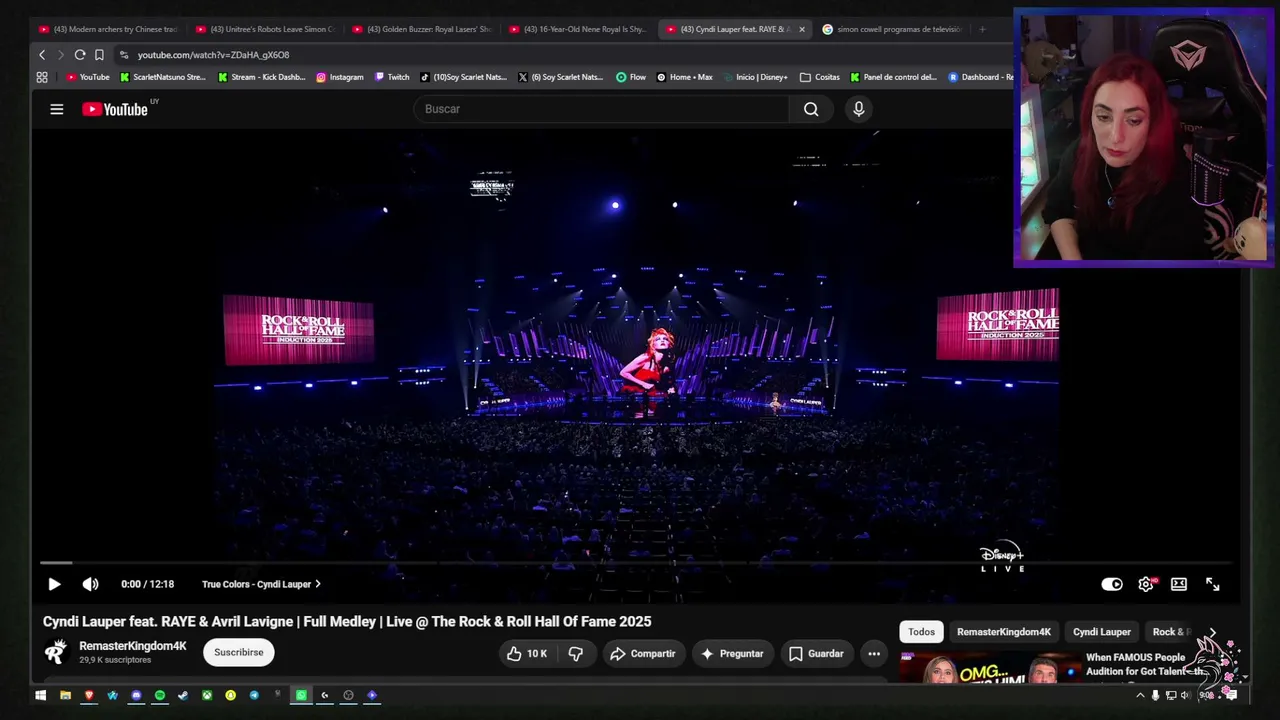
Task: Open the RemasterKingdom4K channel name link
Action: (x=133, y=646)
